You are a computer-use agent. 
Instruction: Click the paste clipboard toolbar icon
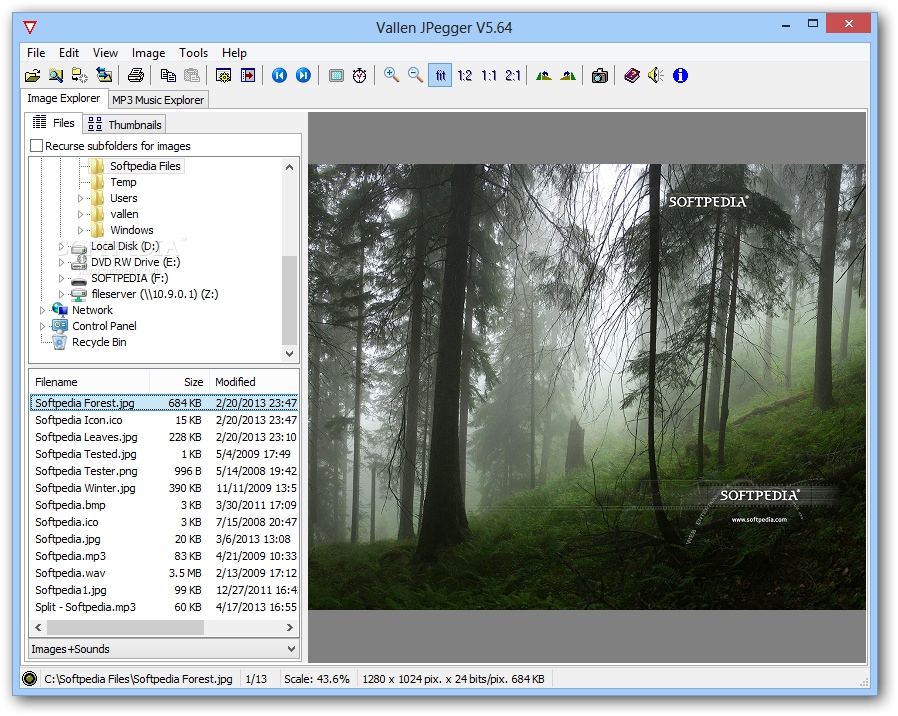pyautogui.click(x=192, y=76)
